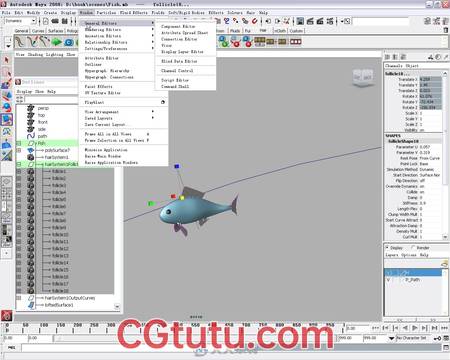
Task: Select the Display radio button in layer editor
Action: coord(387,248)
